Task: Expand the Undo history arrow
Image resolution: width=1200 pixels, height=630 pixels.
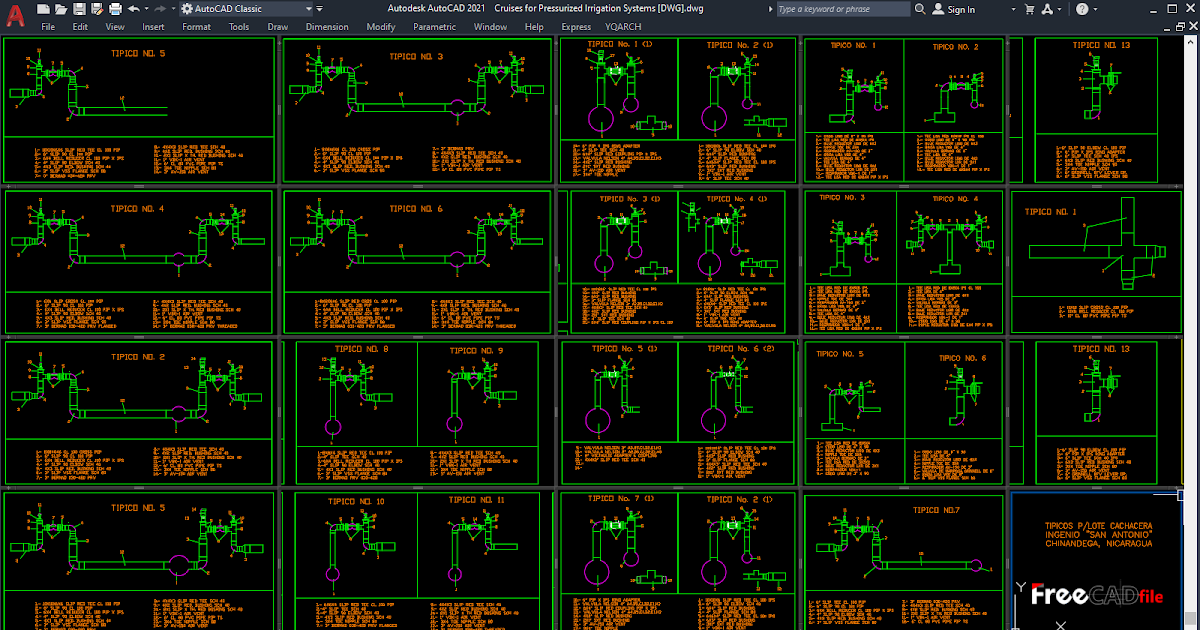Action: tap(145, 9)
